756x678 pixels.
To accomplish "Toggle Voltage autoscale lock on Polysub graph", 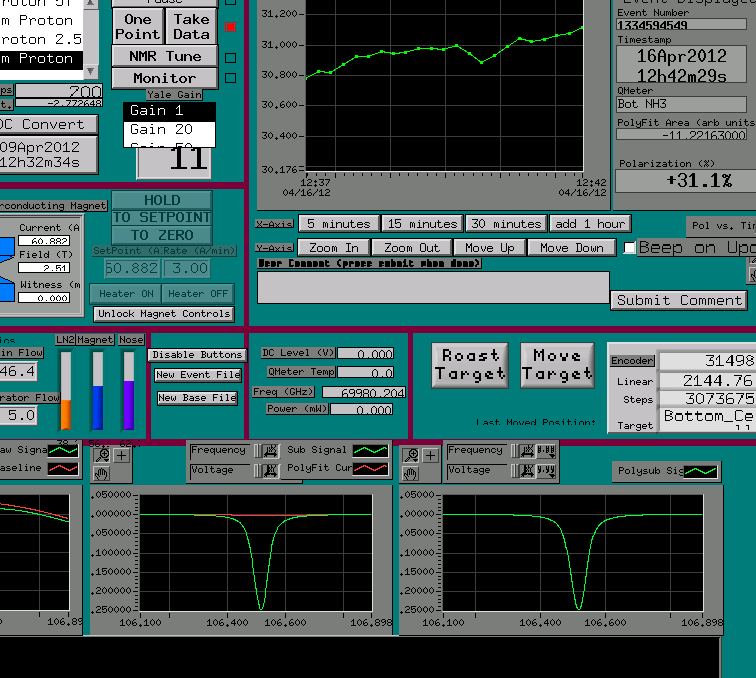I will click(515, 470).
